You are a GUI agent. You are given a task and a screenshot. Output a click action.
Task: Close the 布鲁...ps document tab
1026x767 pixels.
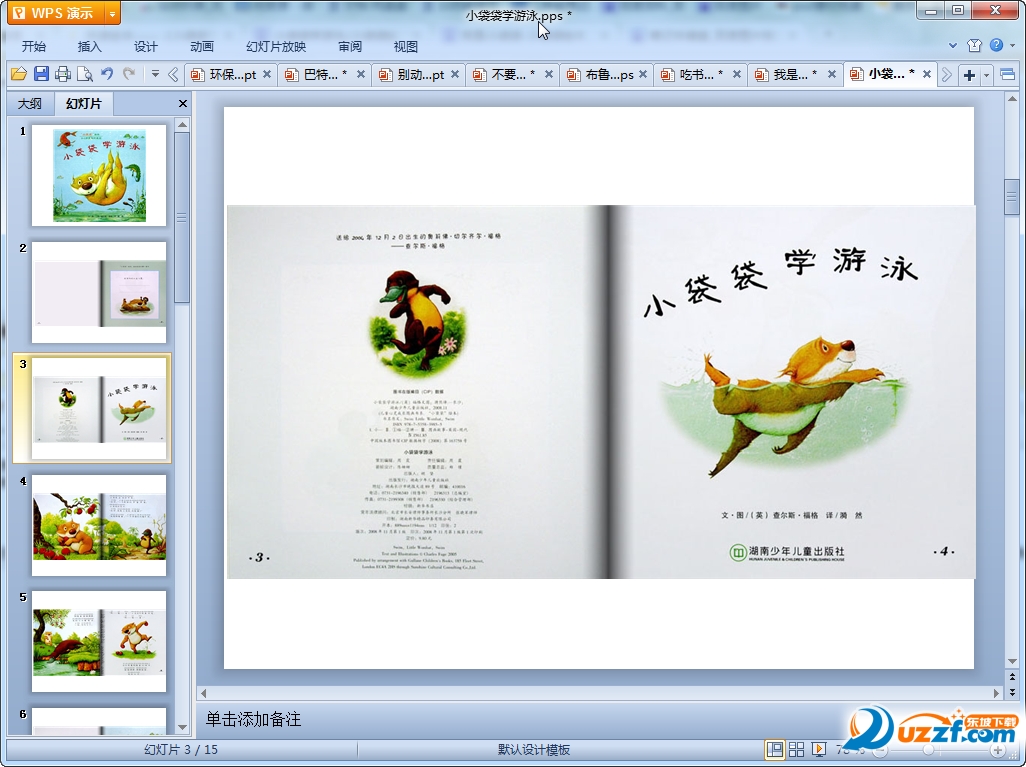(x=643, y=75)
